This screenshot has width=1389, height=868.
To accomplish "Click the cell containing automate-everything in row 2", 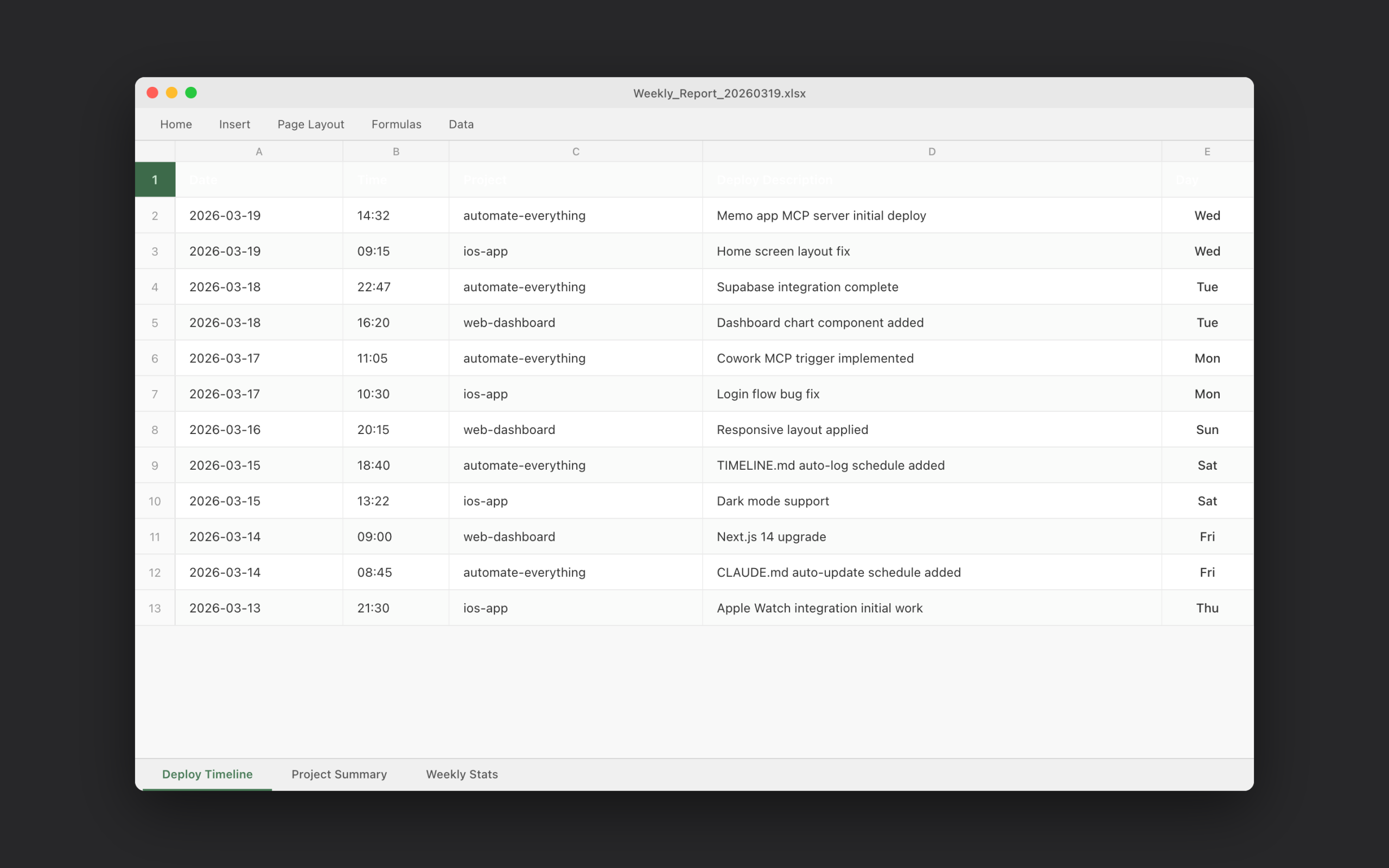I will [x=524, y=215].
